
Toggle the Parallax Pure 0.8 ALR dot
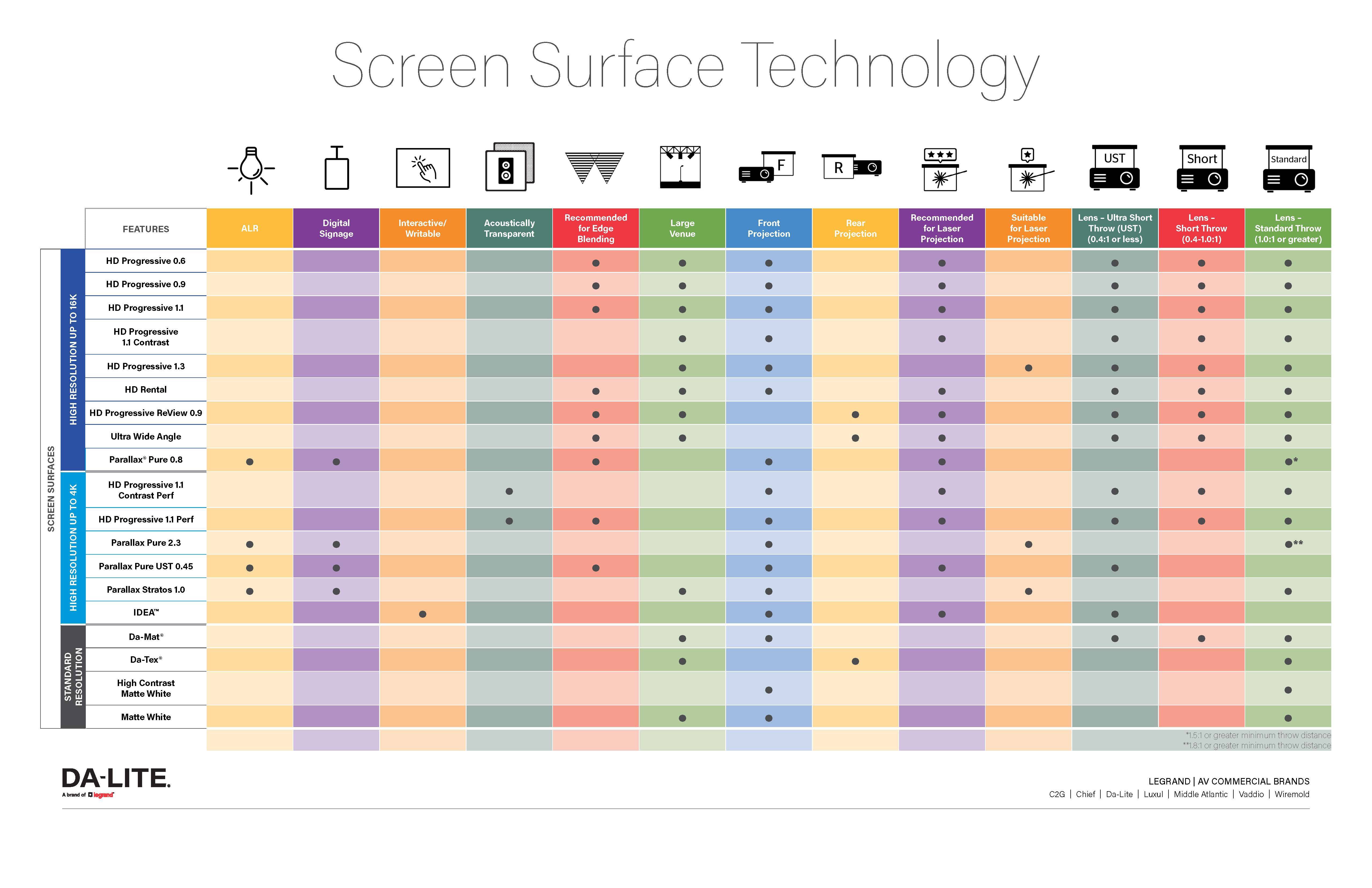point(253,458)
